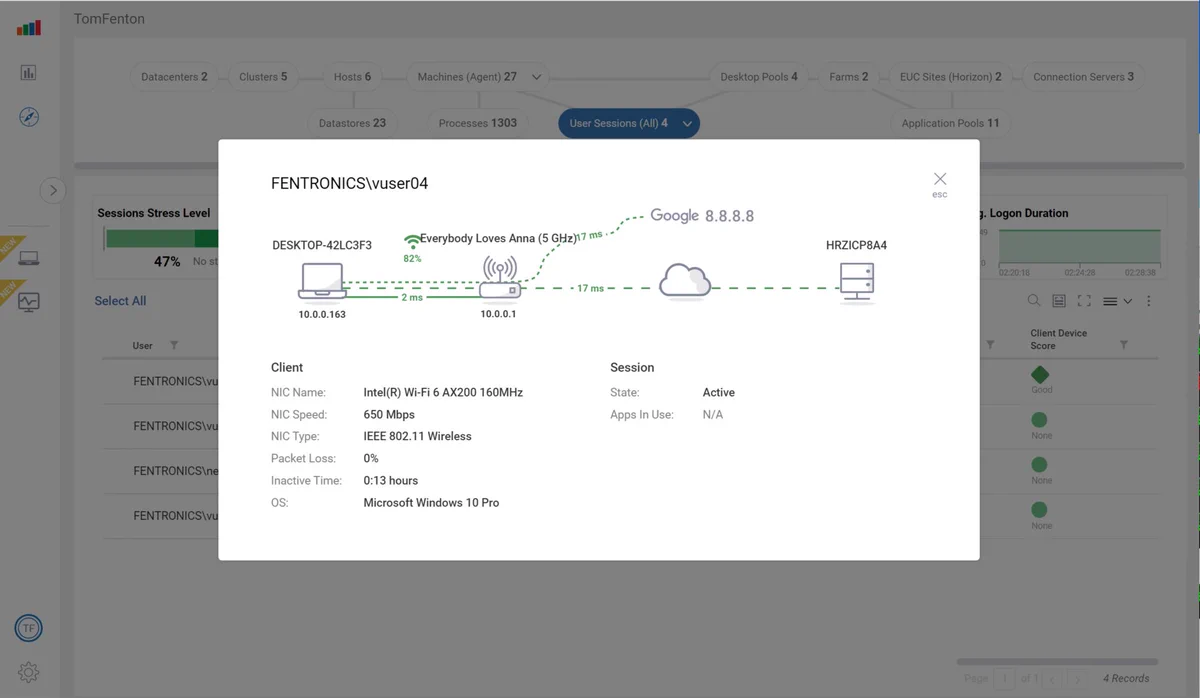Filter the User column
1200x698 pixels.
(174, 345)
